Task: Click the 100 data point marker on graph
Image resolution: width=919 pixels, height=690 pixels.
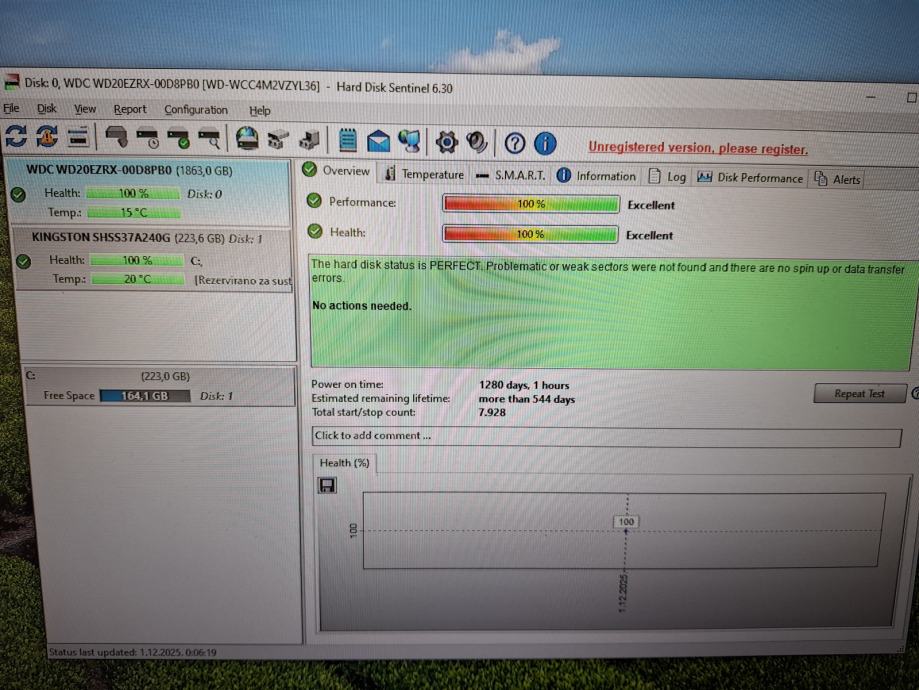Action: [x=626, y=522]
